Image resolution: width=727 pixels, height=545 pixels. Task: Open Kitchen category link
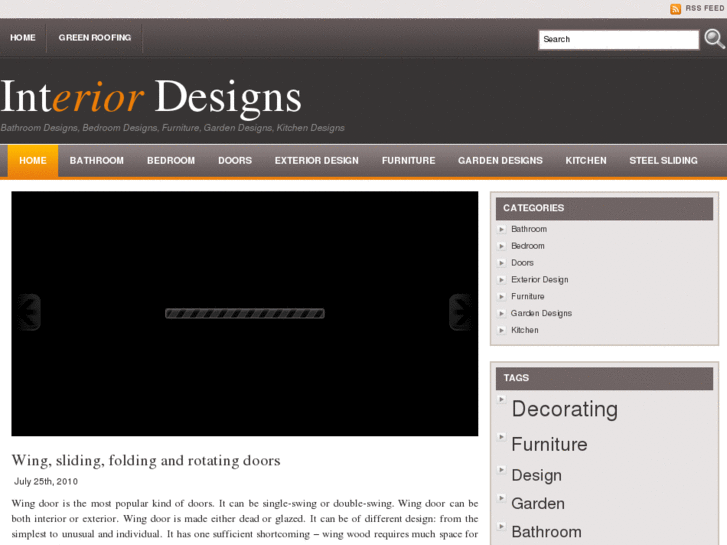(524, 330)
